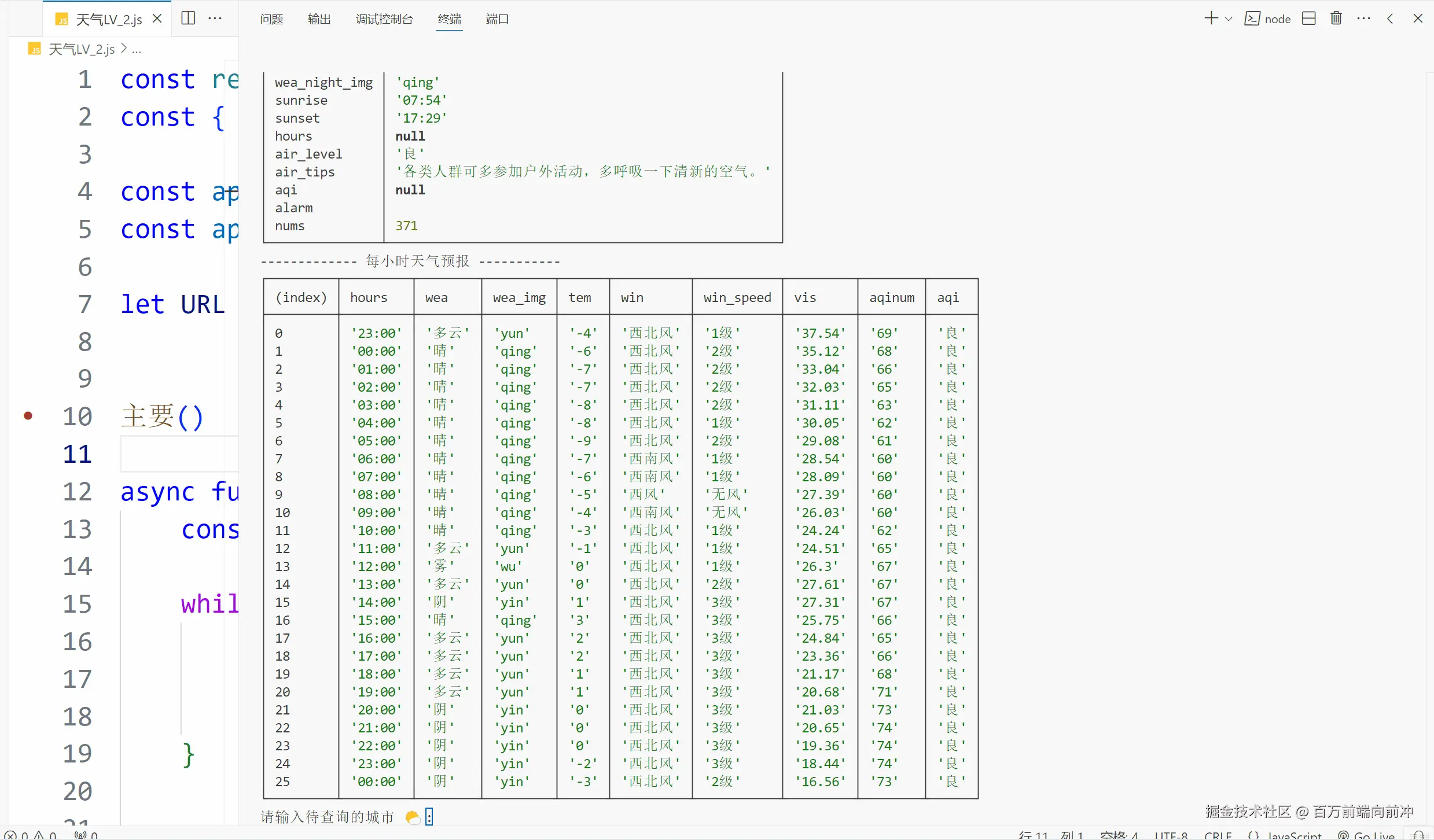The height and width of the screenshot is (840, 1434).
Task: Open editor more actions ellipsis
Action: click(x=215, y=18)
